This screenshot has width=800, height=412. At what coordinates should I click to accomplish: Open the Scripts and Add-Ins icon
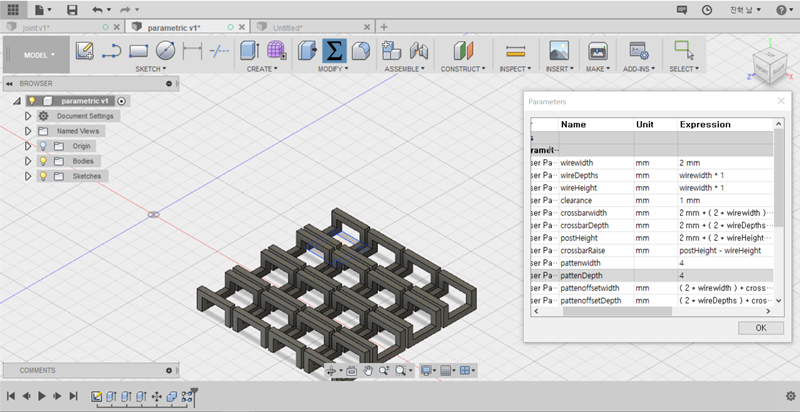pyautogui.click(x=638, y=50)
